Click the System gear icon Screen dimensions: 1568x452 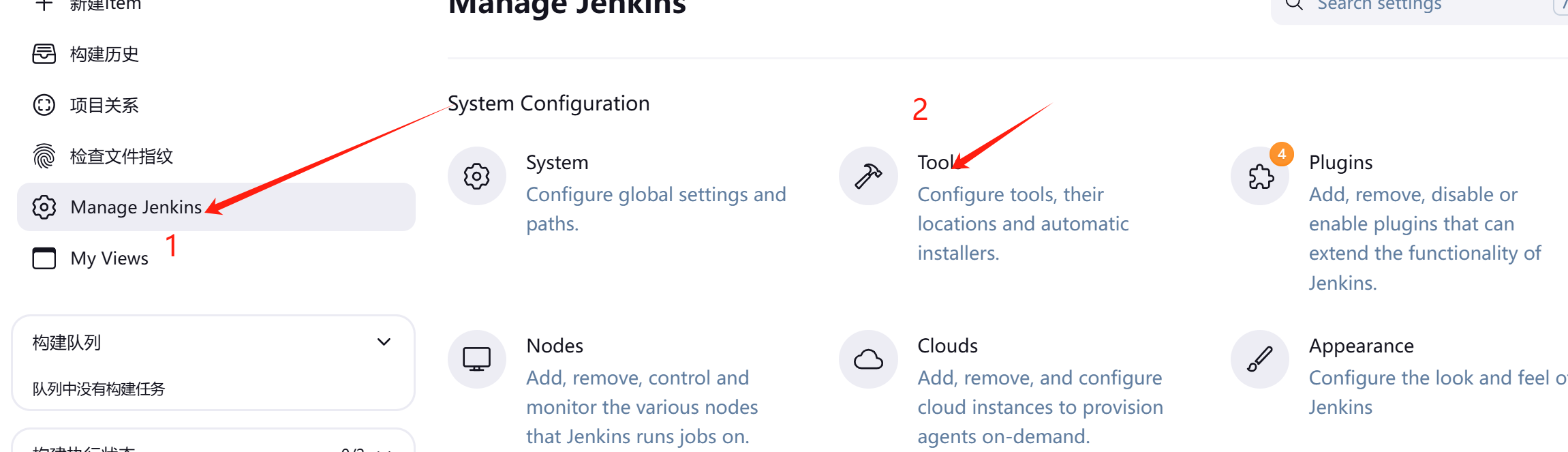coord(476,177)
